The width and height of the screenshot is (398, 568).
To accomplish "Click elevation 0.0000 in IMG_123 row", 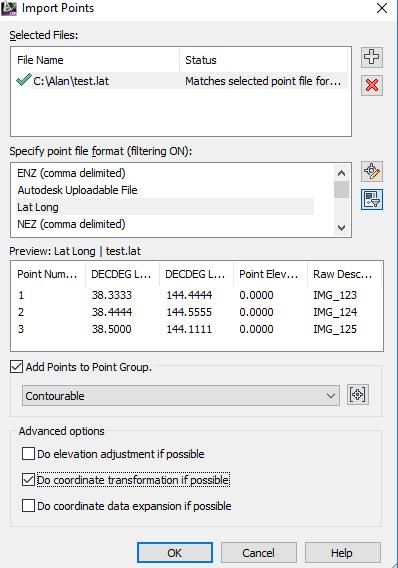I will [x=256, y=295].
